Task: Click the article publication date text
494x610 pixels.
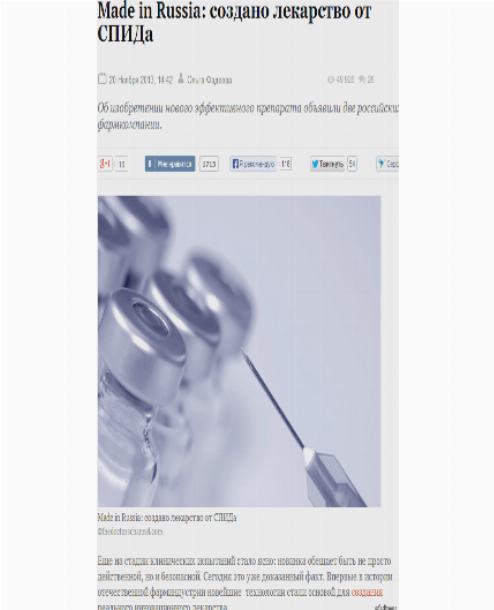Action: 140,80
